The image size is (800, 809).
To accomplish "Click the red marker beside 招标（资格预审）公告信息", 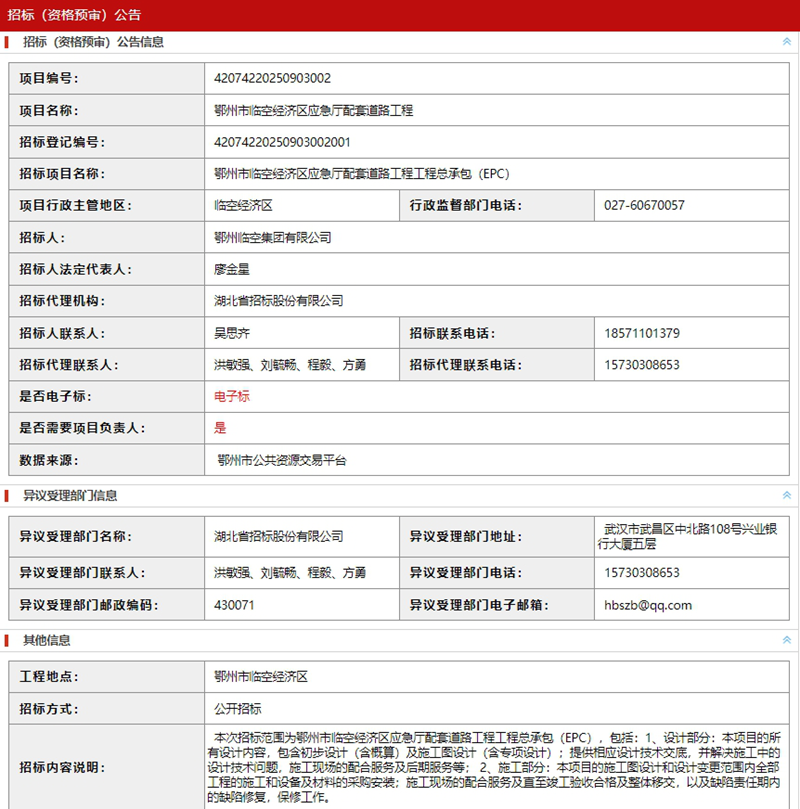I will (x=8, y=42).
